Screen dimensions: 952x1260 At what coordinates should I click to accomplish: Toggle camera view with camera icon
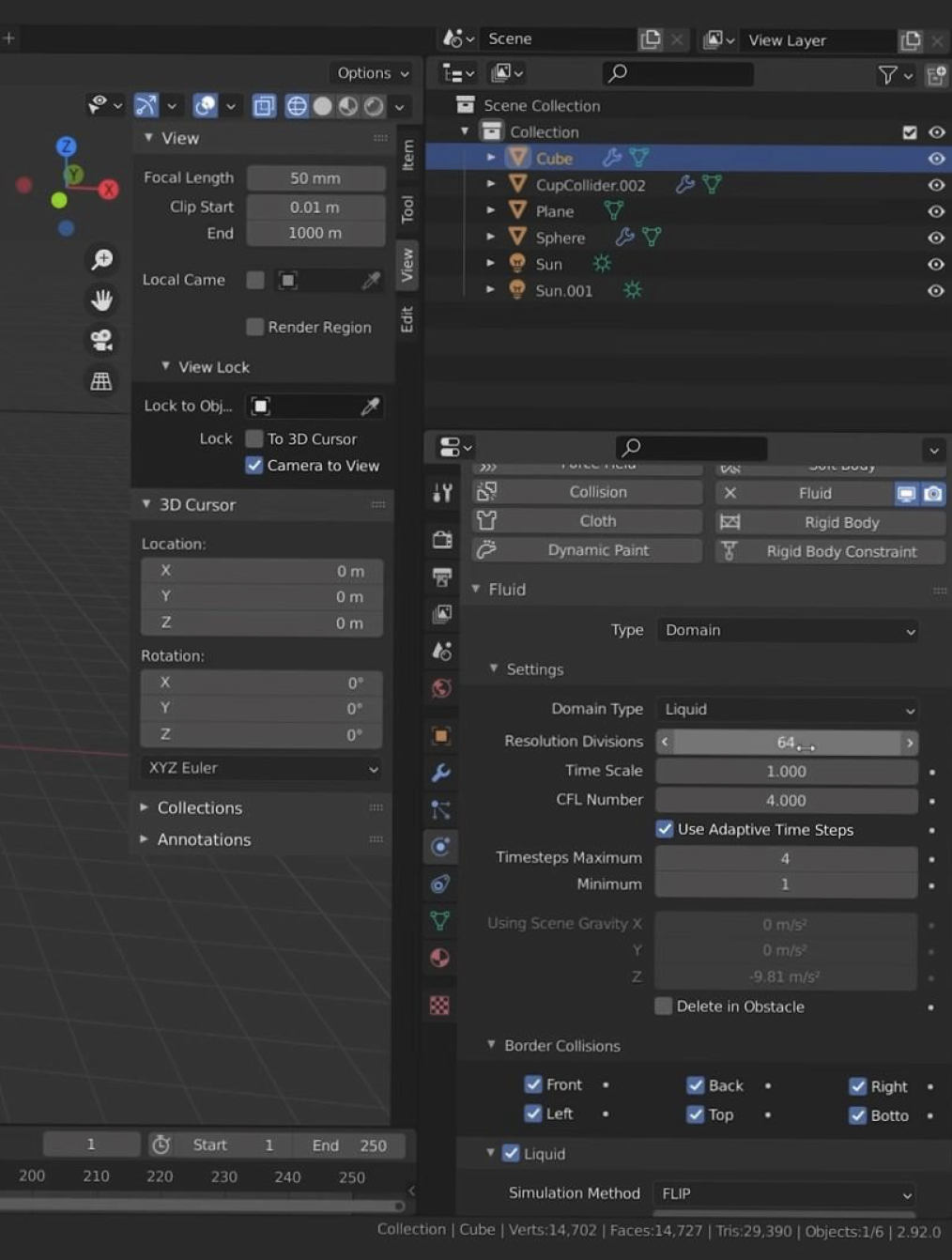point(101,340)
